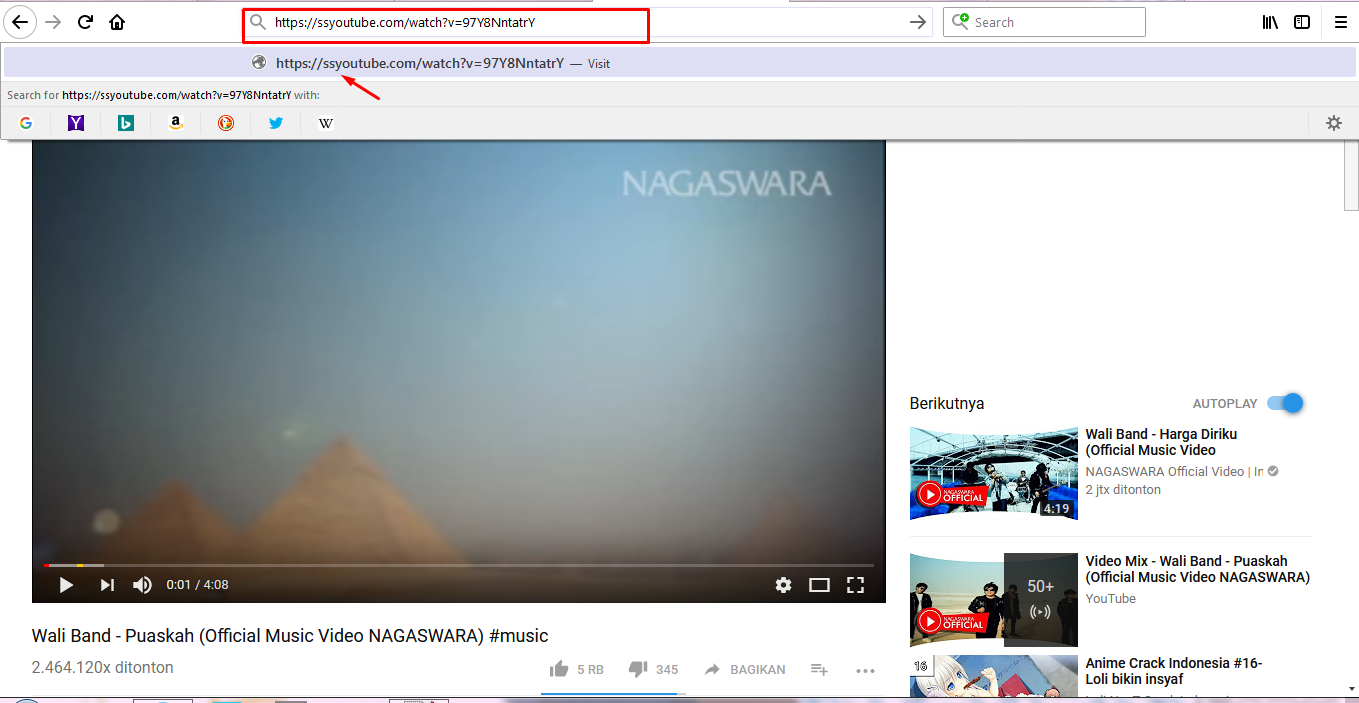Click the Berikutnya heading text
The image size is (1359, 703).
947,404
